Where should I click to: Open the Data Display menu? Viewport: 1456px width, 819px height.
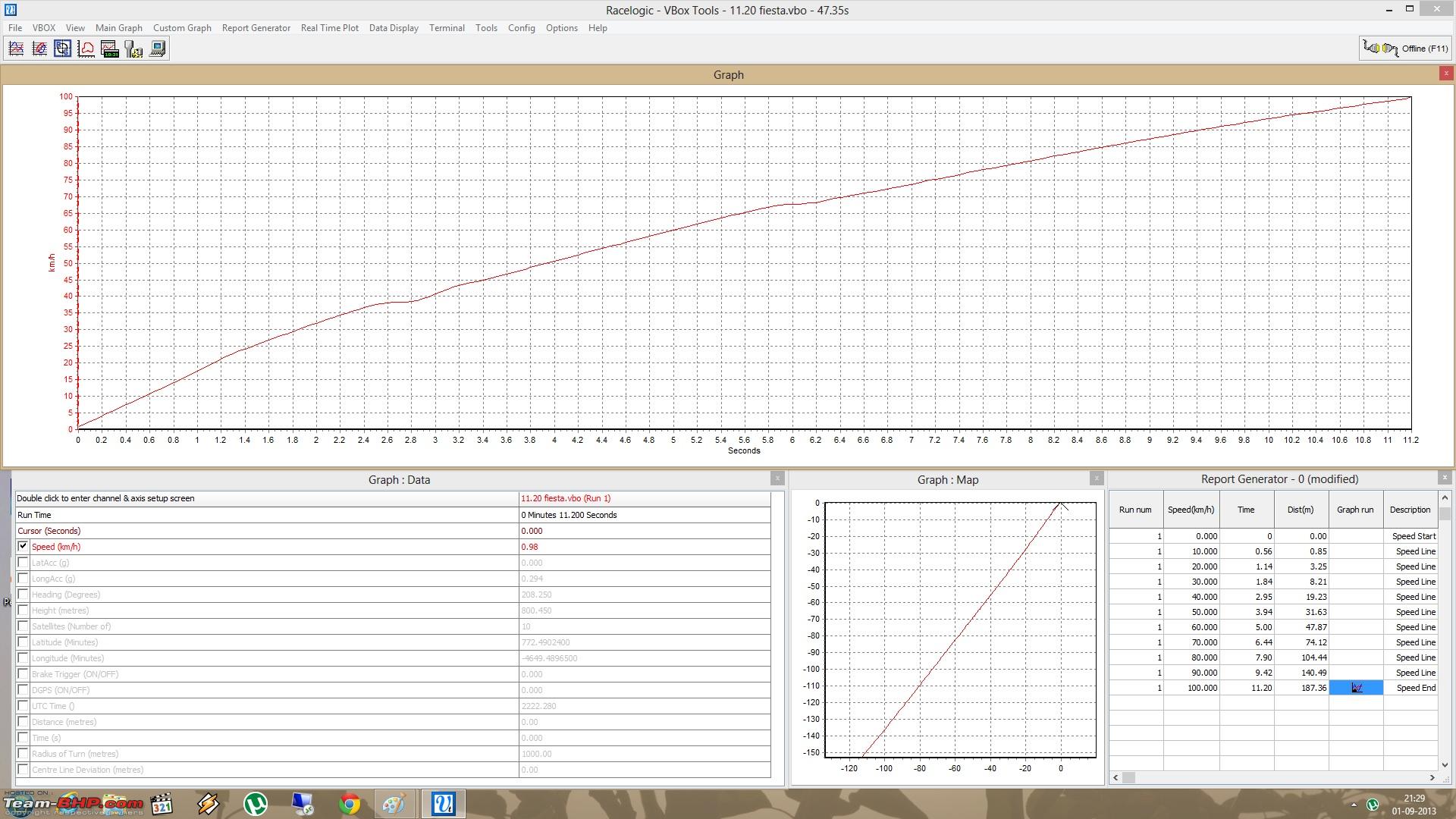point(394,28)
